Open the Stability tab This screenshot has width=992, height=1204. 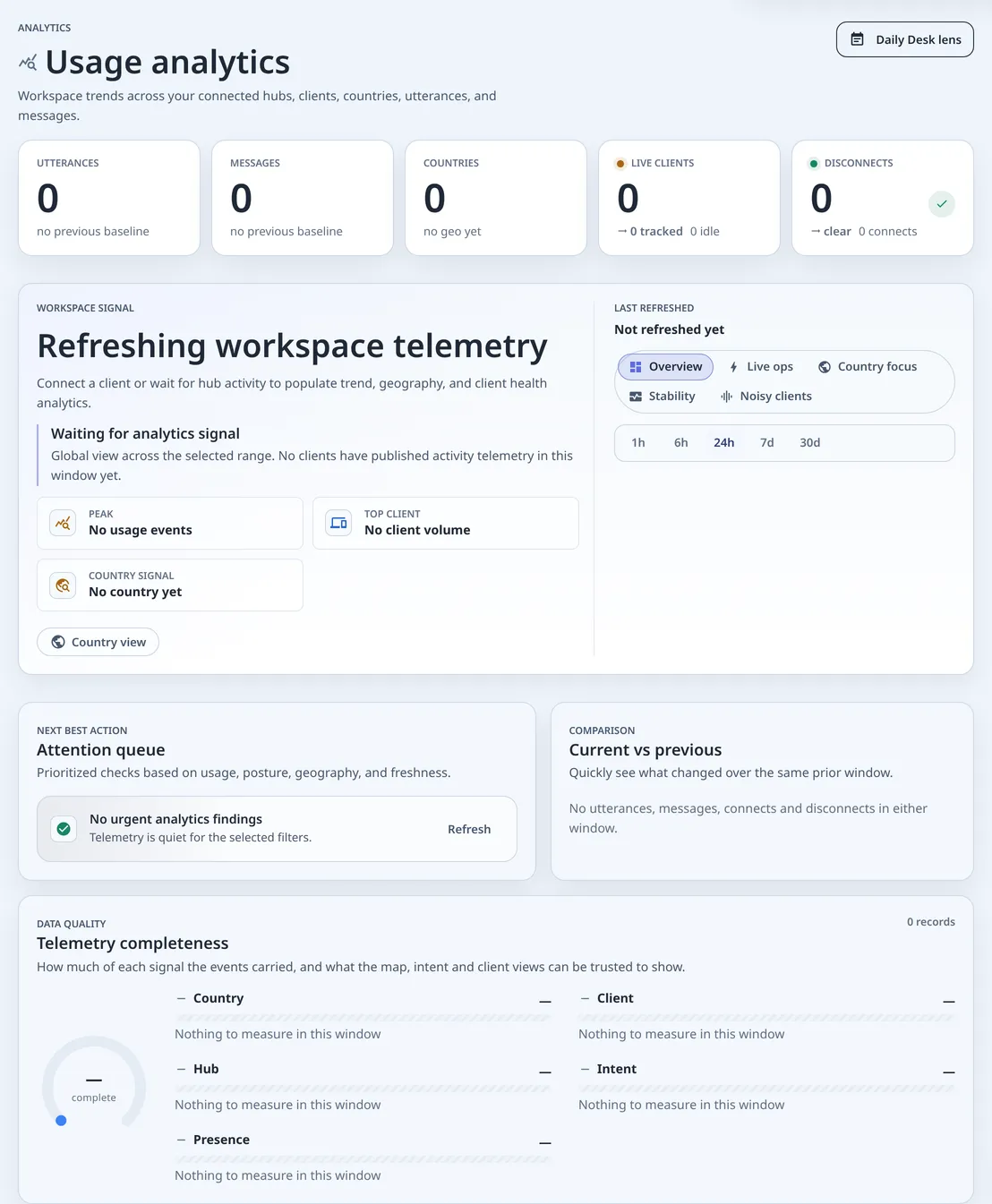(x=663, y=397)
